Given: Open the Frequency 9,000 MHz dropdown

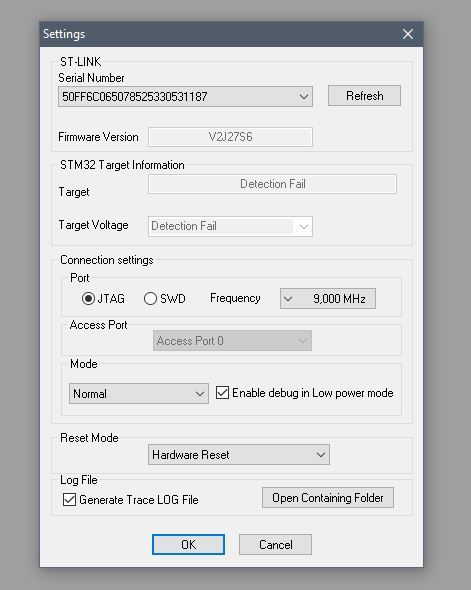Looking at the screenshot, I should click(328, 299).
